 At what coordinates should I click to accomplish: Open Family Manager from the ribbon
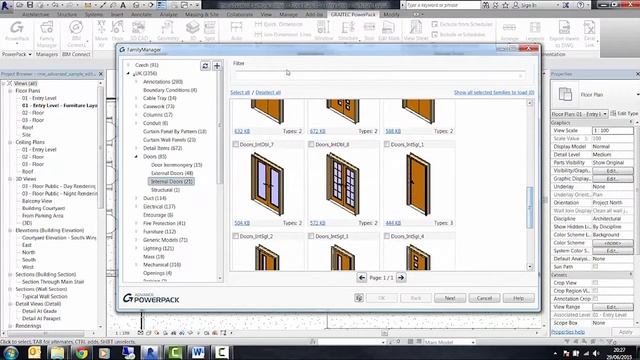(x=47, y=33)
